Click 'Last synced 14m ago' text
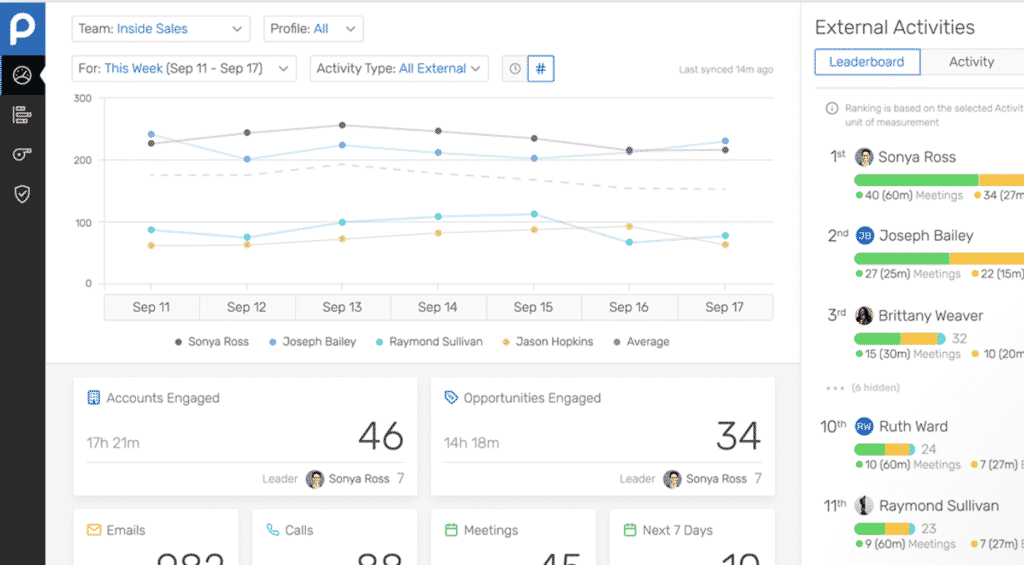This screenshot has height=565, width=1024. [726, 69]
